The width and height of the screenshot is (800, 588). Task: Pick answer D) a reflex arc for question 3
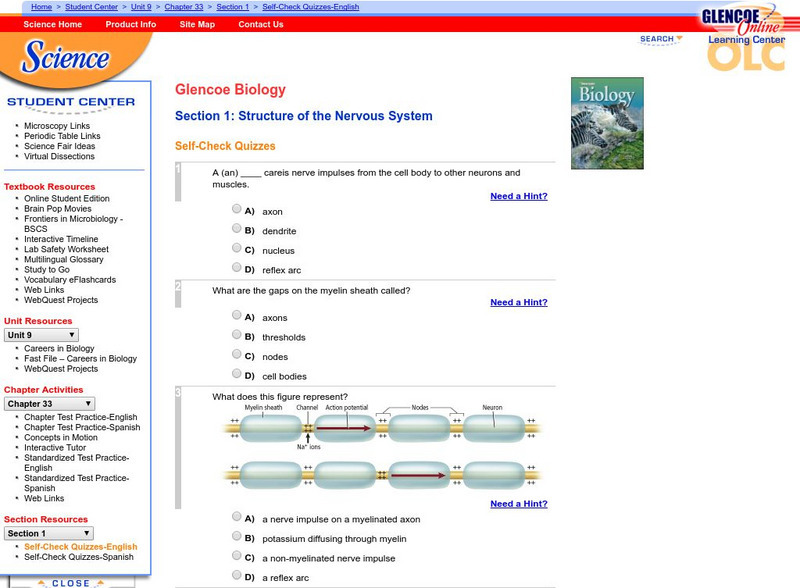[x=237, y=575]
